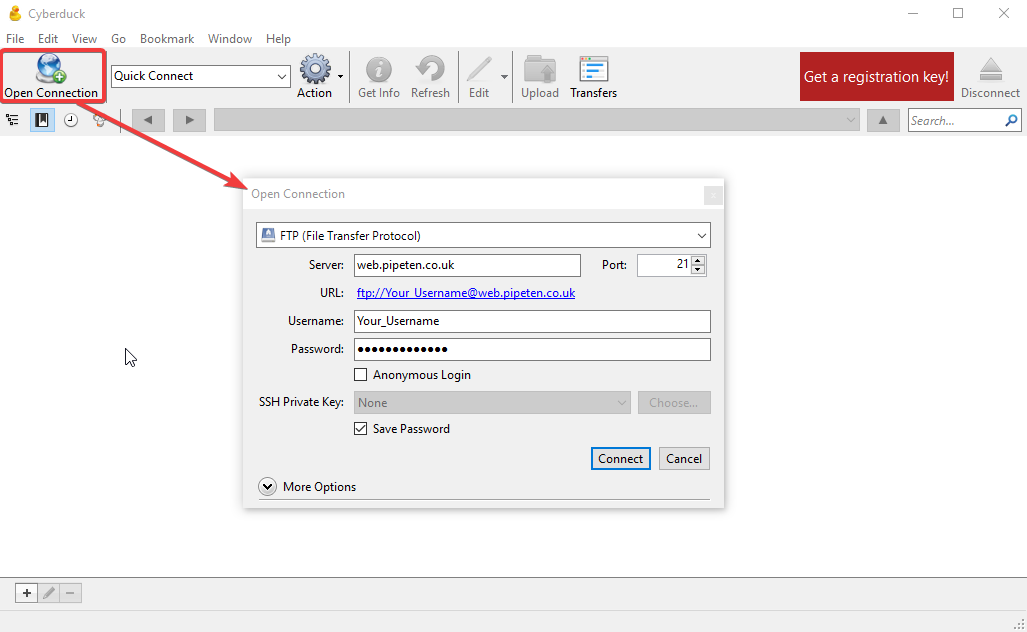Open the Help menu
The image size is (1027, 632).
click(x=278, y=39)
